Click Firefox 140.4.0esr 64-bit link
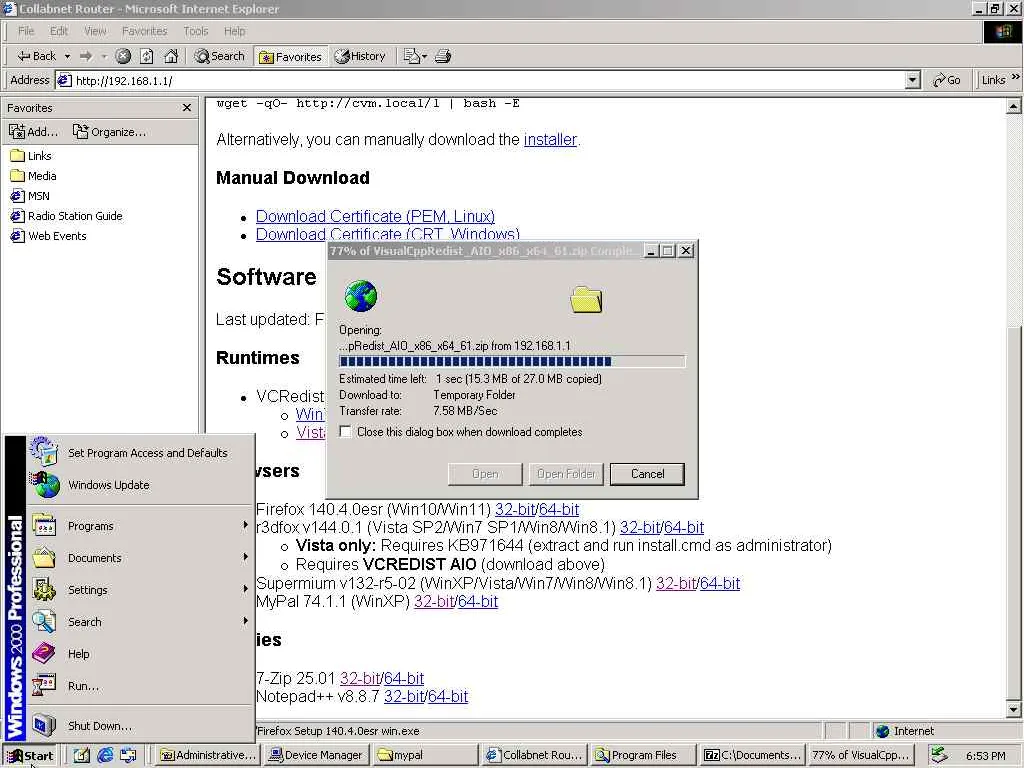1024x768 pixels. pyautogui.click(x=559, y=509)
